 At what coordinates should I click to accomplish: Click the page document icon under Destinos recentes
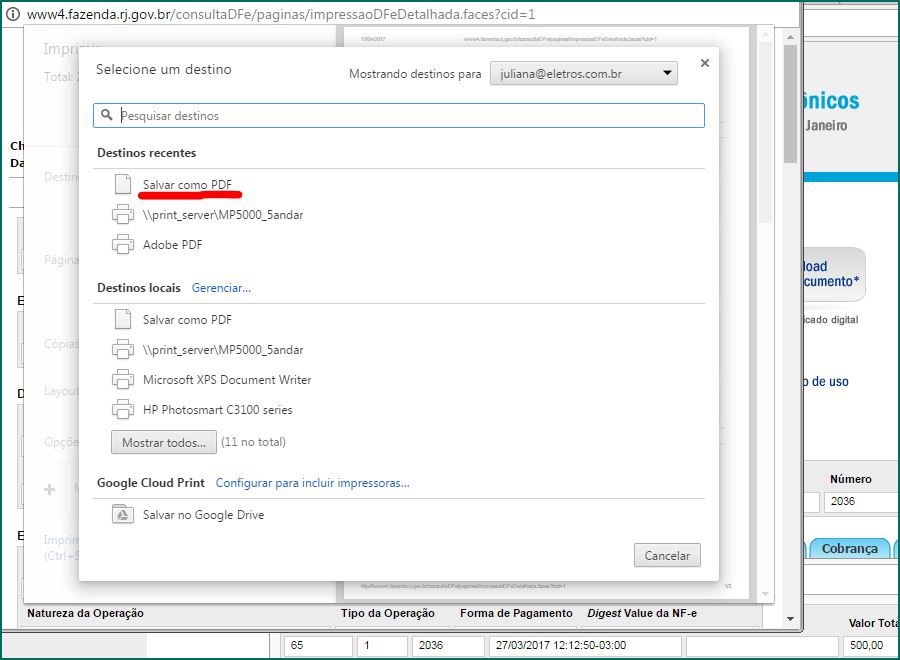tap(122, 185)
